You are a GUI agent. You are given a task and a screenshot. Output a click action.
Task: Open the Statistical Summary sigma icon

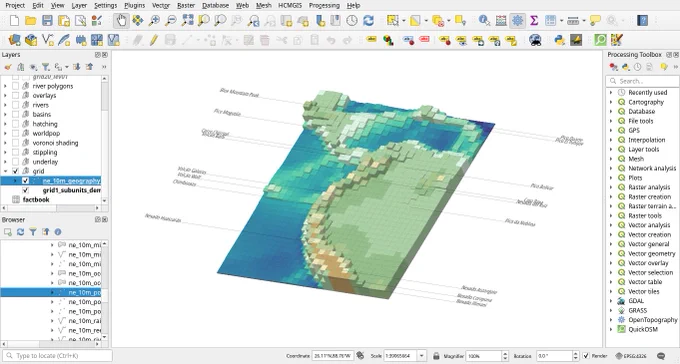pos(534,20)
